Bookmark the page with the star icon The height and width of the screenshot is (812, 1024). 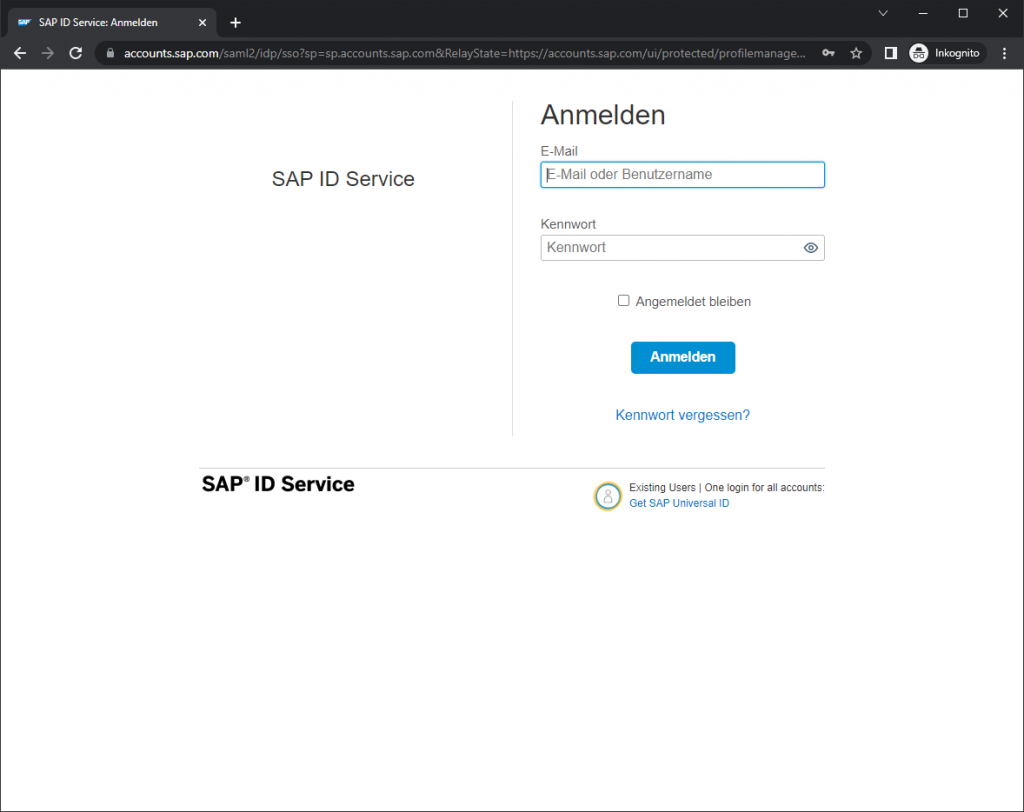(x=856, y=53)
